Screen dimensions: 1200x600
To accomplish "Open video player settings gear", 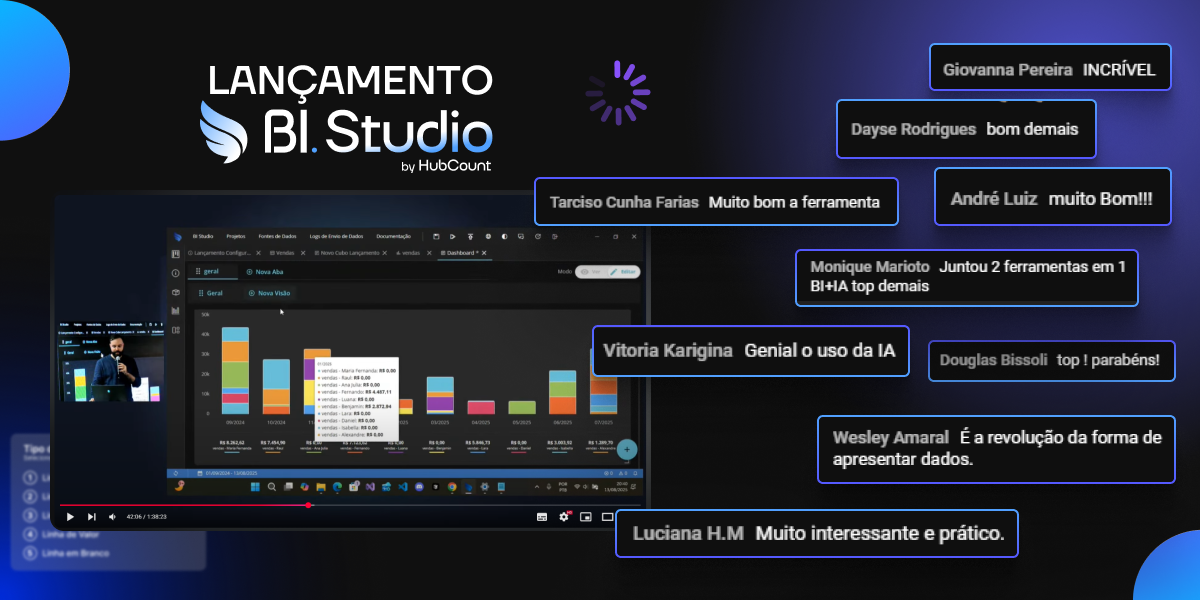I will (x=564, y=517).
